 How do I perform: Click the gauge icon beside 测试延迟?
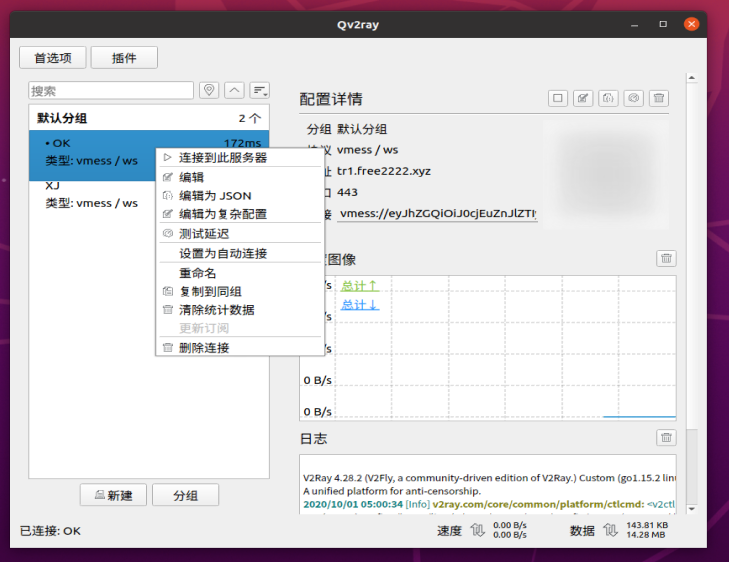pyautogui.click(x=168, y=233)
